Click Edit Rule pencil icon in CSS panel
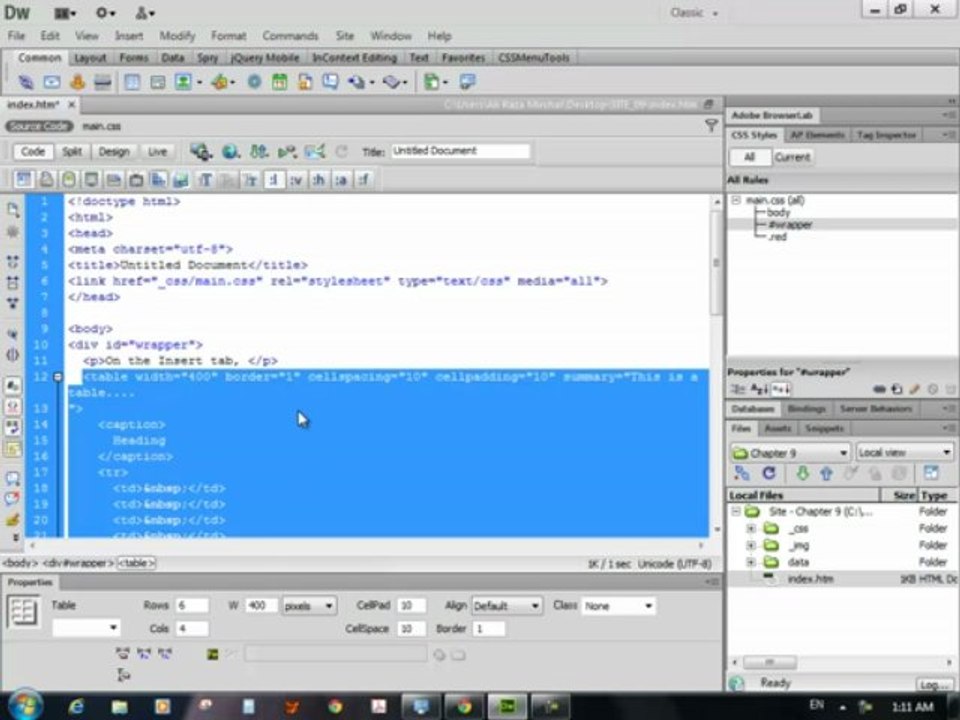960x720 pixels. (x=913, y=389)
